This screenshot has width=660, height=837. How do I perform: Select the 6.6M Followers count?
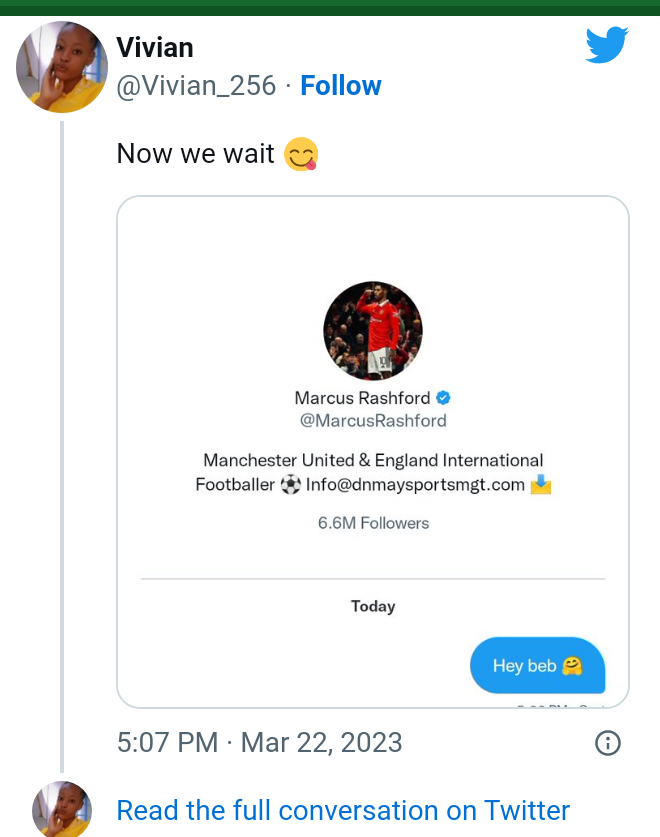click(x=373, y=523)
